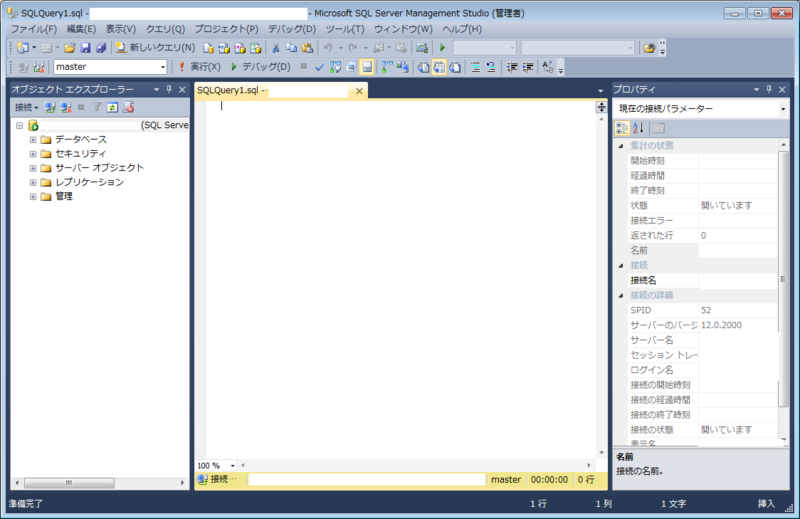Click the Query Options icon

coord(351,67)
